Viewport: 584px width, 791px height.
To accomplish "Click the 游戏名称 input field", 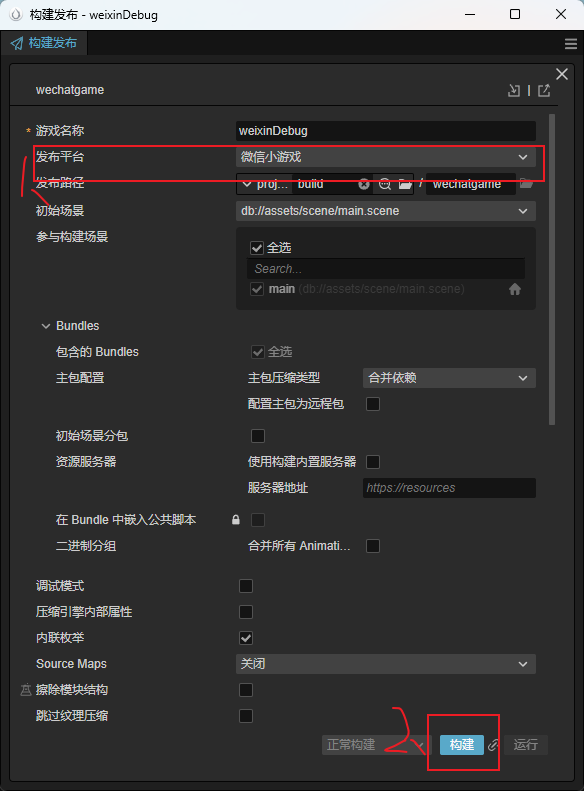I will click(385, 131).
